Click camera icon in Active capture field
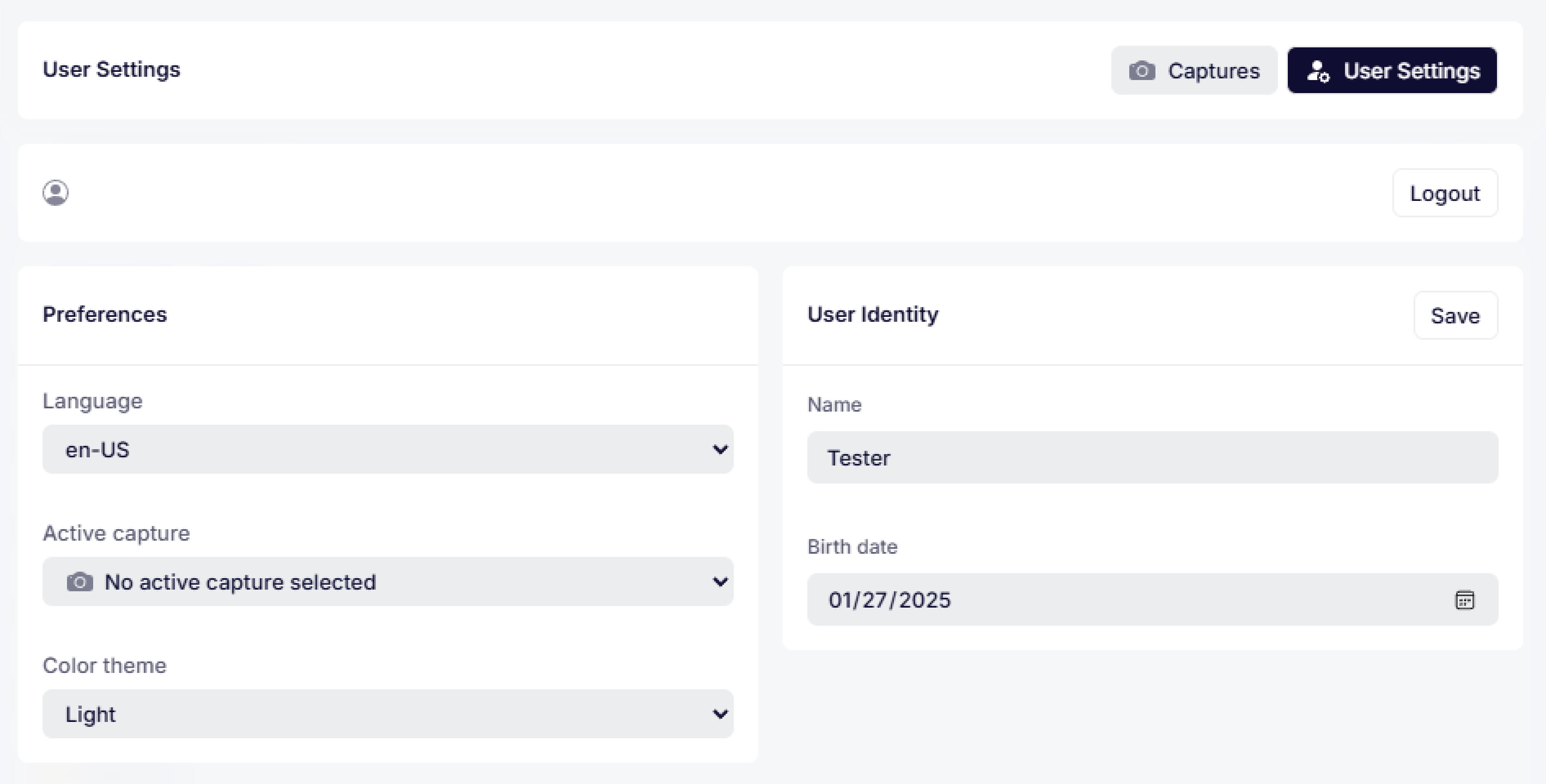 pyautogui.click(x=79, y=582)
